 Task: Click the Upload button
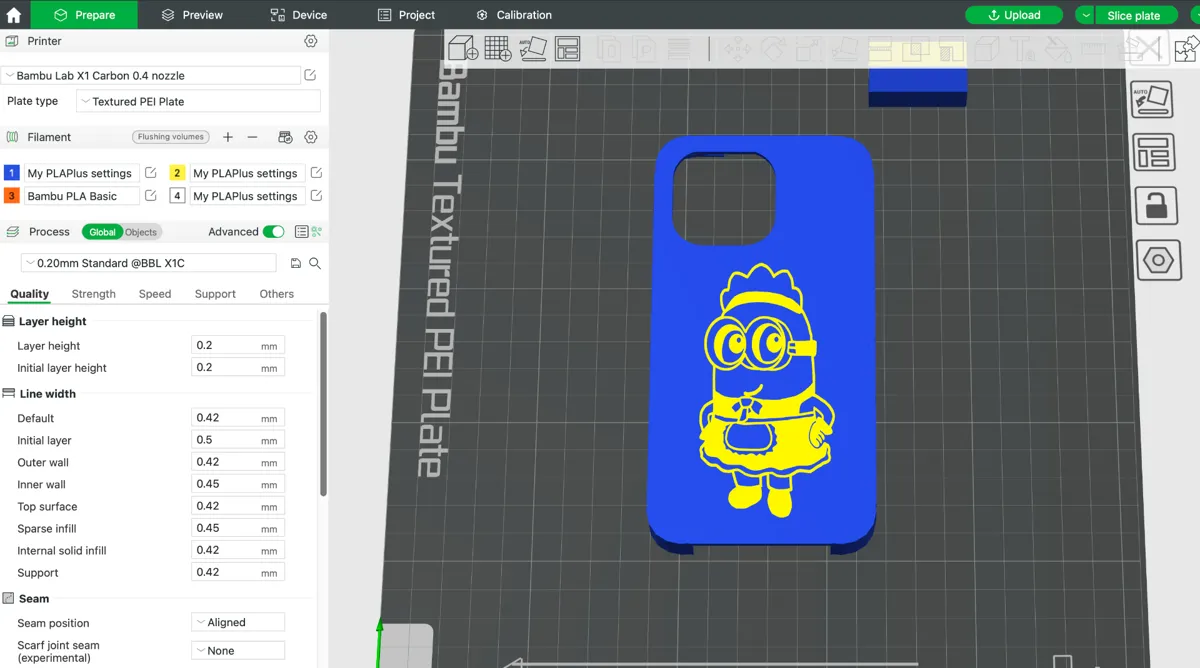1014,15
